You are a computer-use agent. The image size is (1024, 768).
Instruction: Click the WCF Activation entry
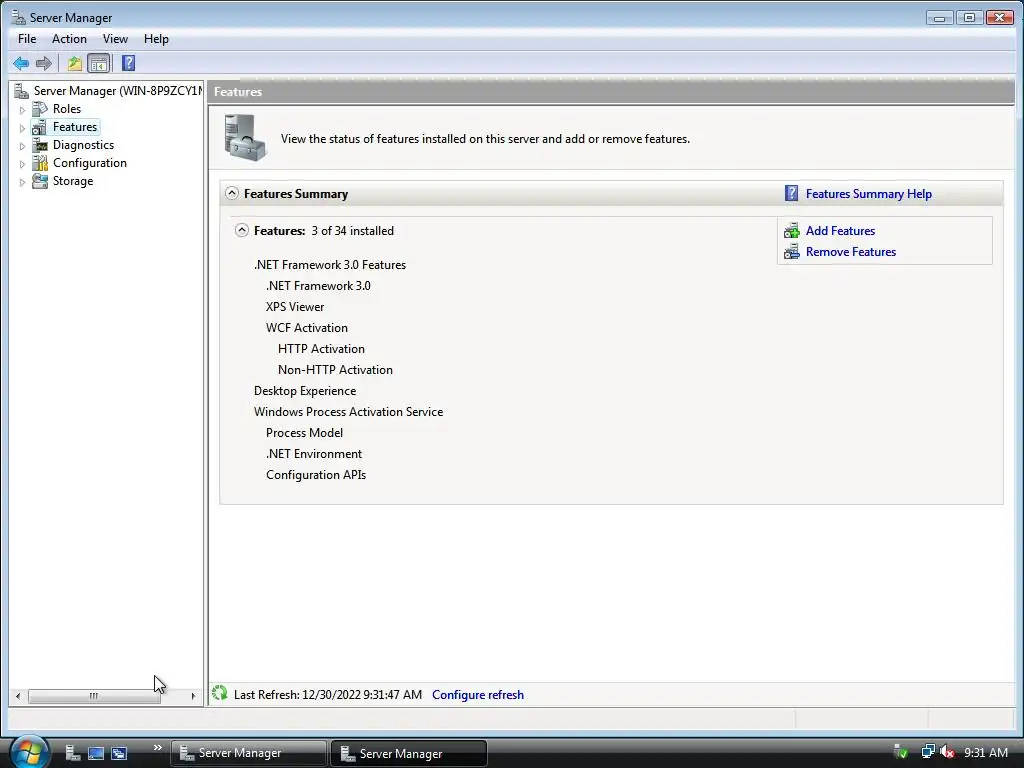(306, 327)
